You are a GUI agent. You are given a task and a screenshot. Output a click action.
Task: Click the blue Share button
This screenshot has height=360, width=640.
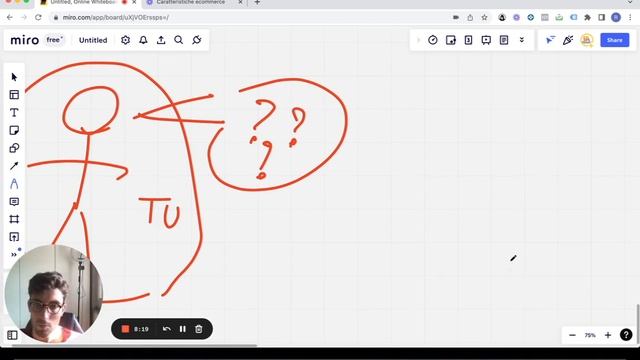(614, 40)
